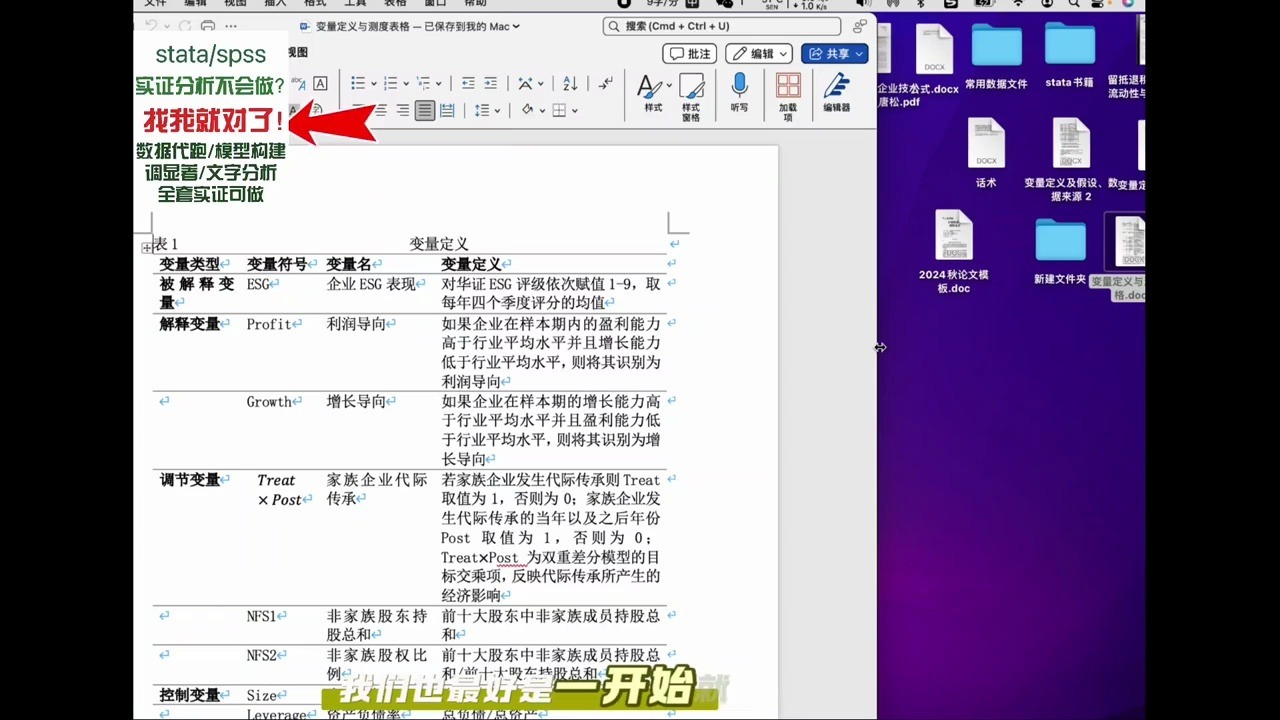Toggle the character border A button
1280x720 pixels.
[x=320, y=84]
